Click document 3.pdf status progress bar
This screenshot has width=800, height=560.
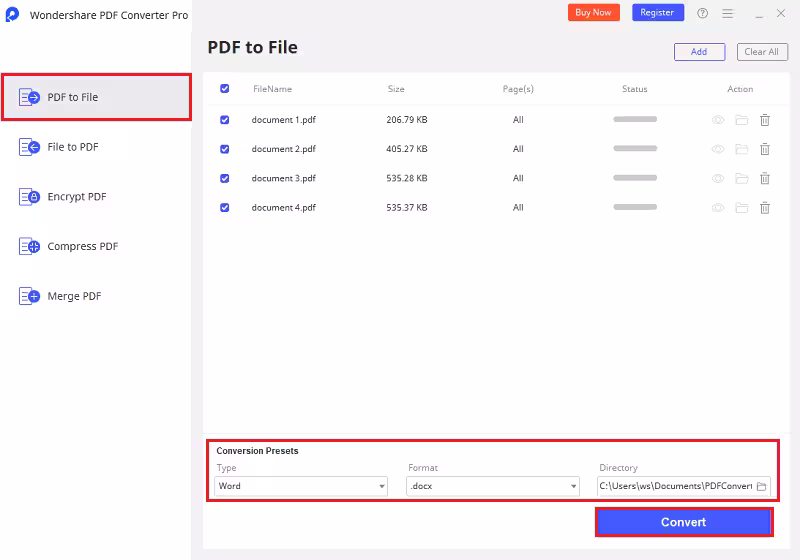pyautogui.click(x=635, y=178)
